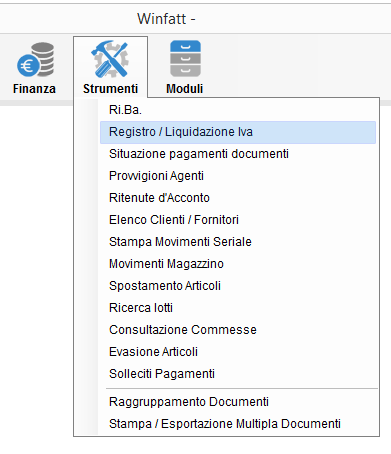Open the Finanza coins icon
391x454 pixels.
pyautogui.click(x=36, y=59)
